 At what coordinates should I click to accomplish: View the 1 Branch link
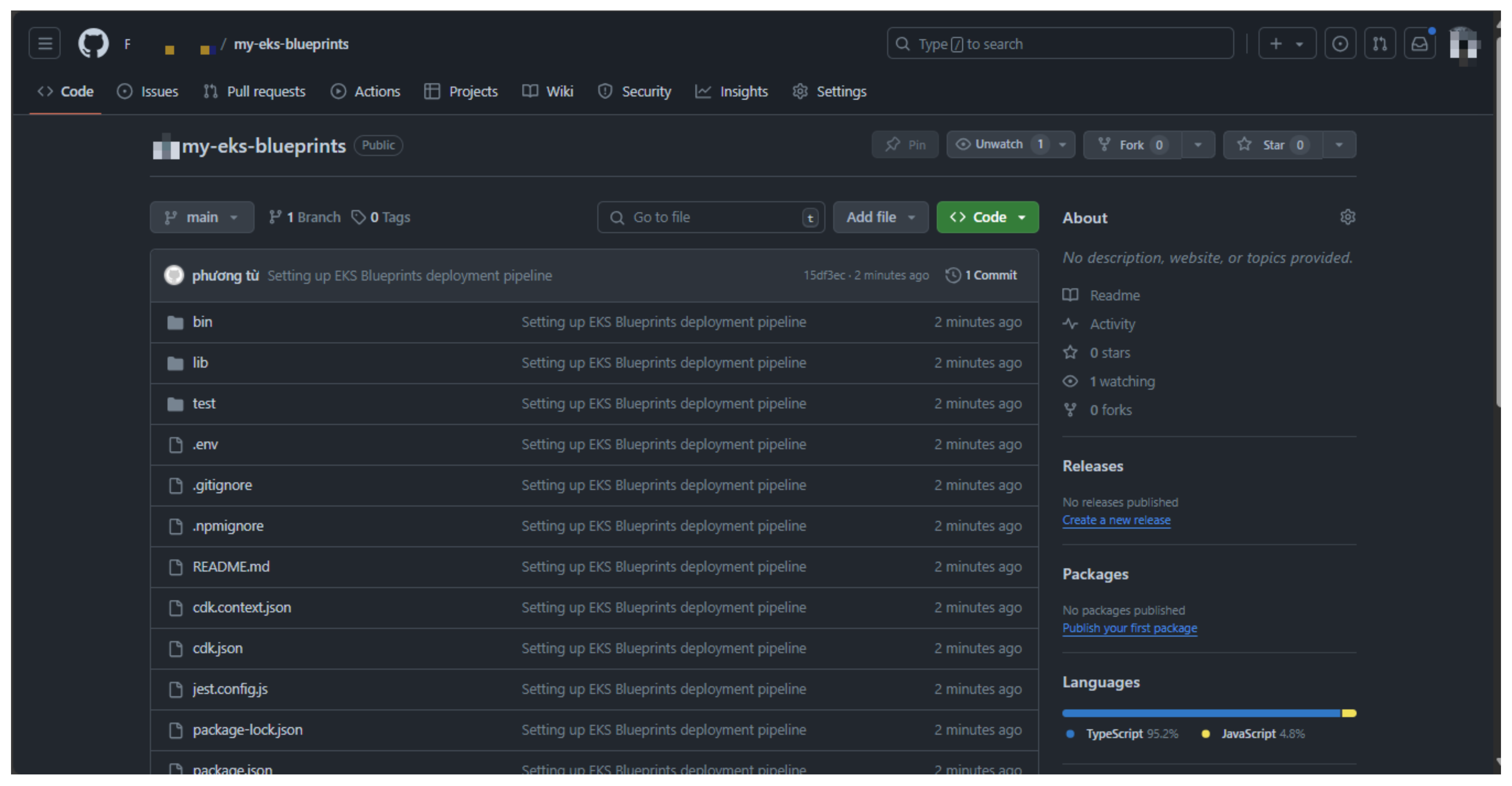[x=305, y=218]
